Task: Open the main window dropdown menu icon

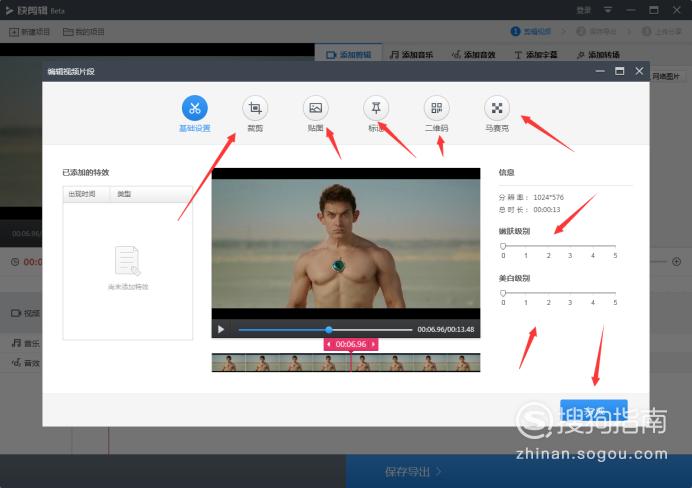Action: pyautogui.click(x=608, y=10)
